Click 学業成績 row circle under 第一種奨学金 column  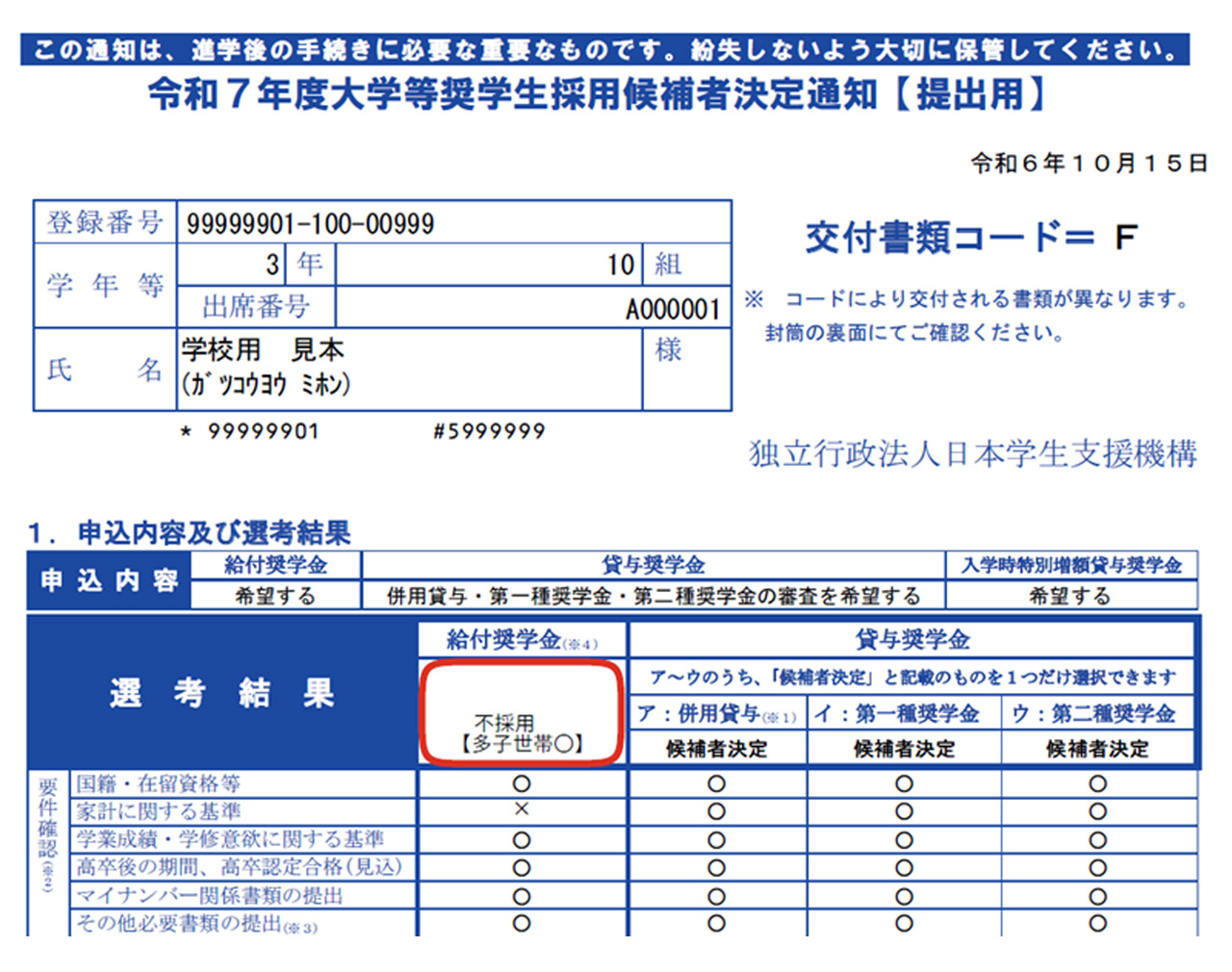tap(904, 840)
